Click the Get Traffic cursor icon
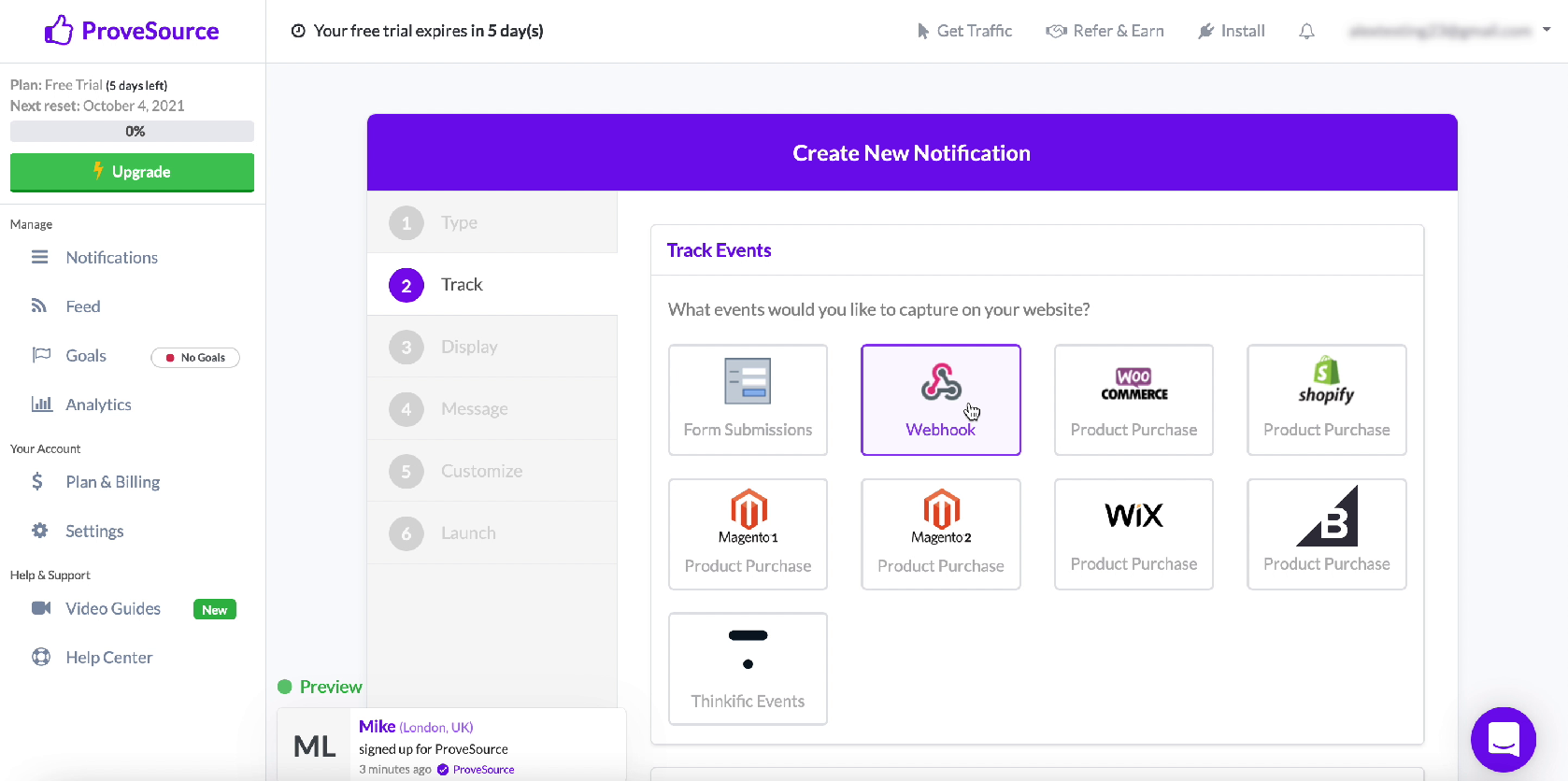This screenshot has height=781, width=1568. [x=923, y=31]
